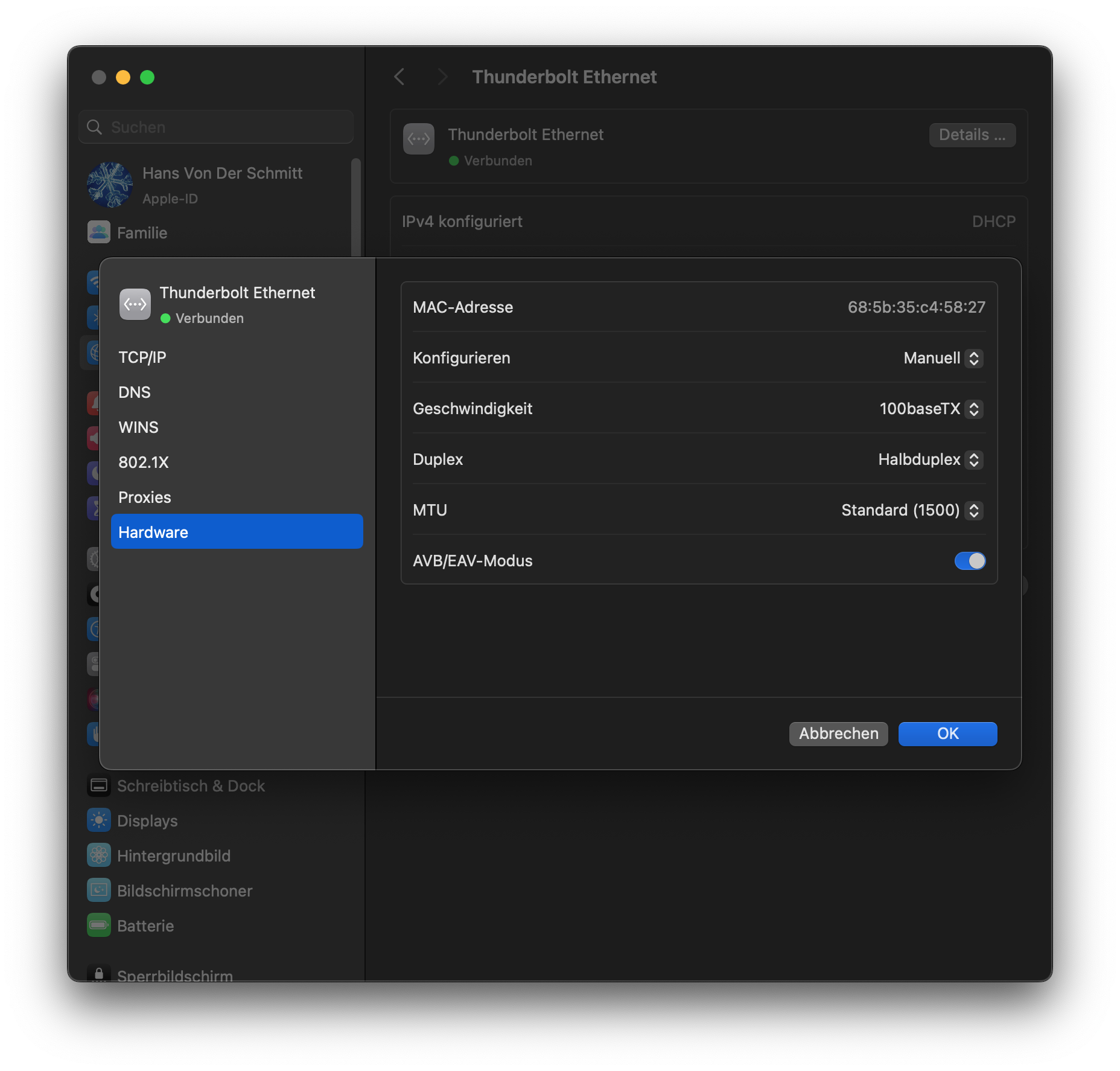Viewport: 1120px width, 1071px height.
Task: Click the Bildschirmschoner icon
Action: coord(99,890)
